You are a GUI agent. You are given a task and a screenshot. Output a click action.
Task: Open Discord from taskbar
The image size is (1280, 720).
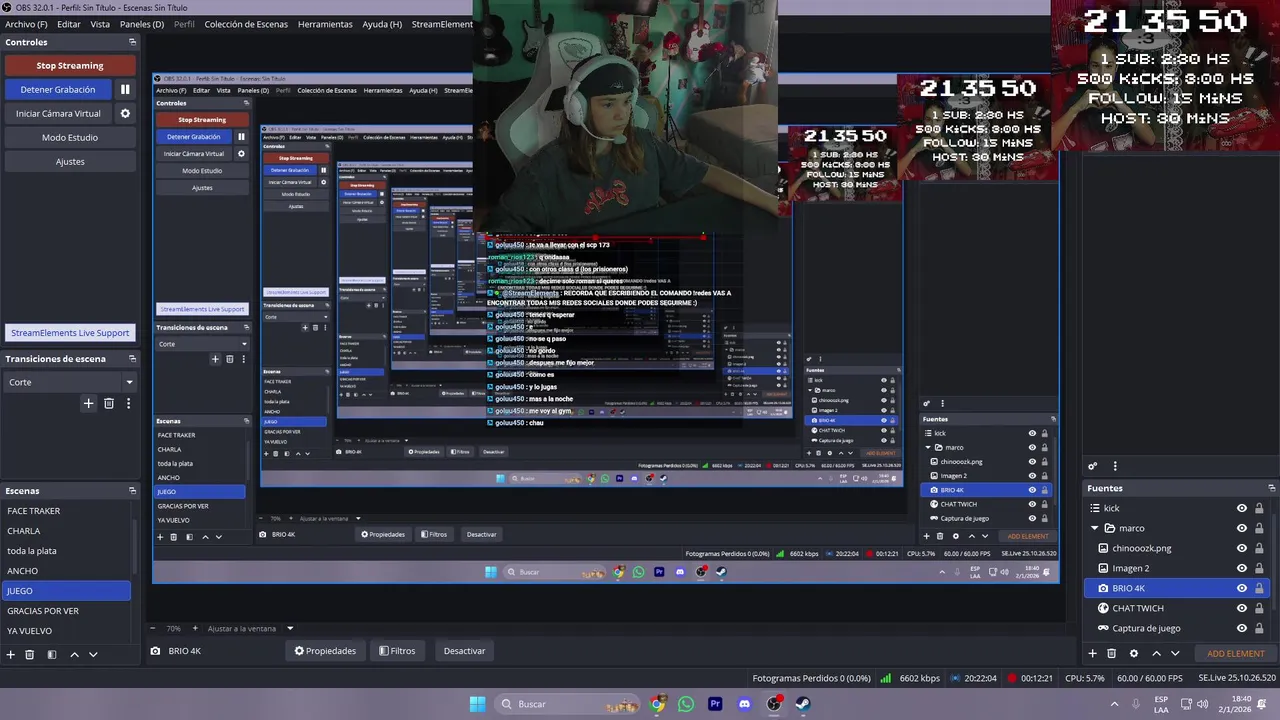tap(744, 704)
